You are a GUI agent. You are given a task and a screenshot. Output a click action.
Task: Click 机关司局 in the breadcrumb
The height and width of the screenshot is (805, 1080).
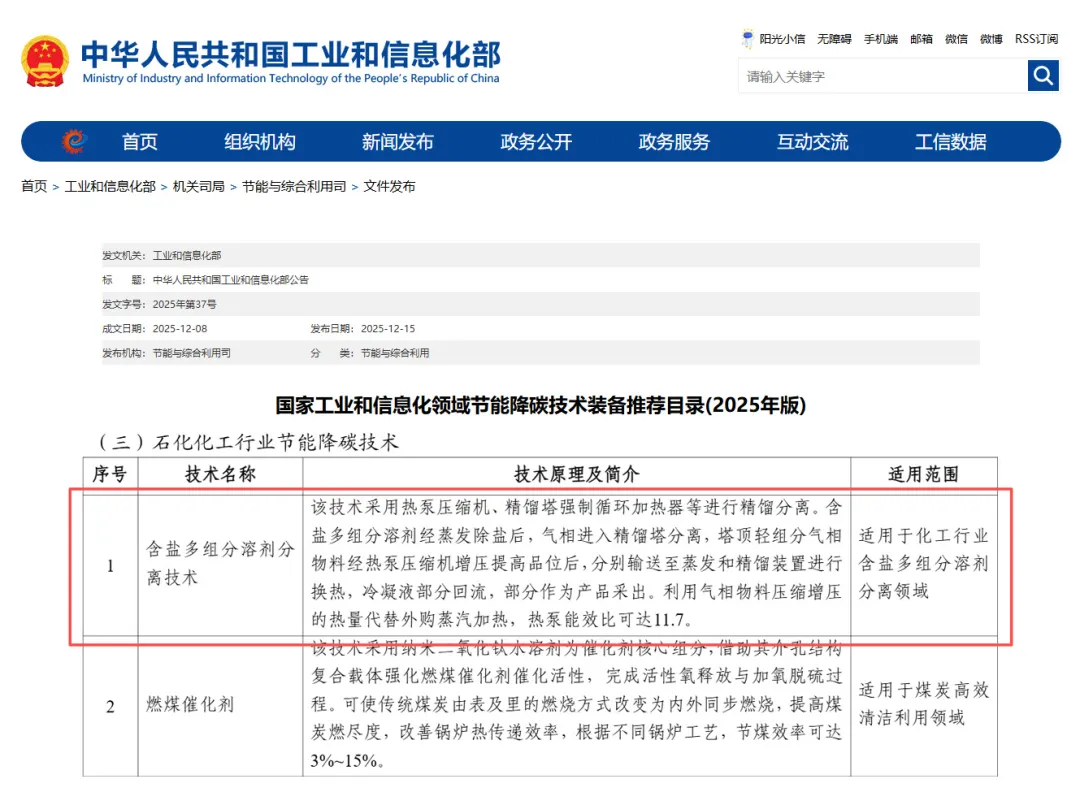[198, 187]
